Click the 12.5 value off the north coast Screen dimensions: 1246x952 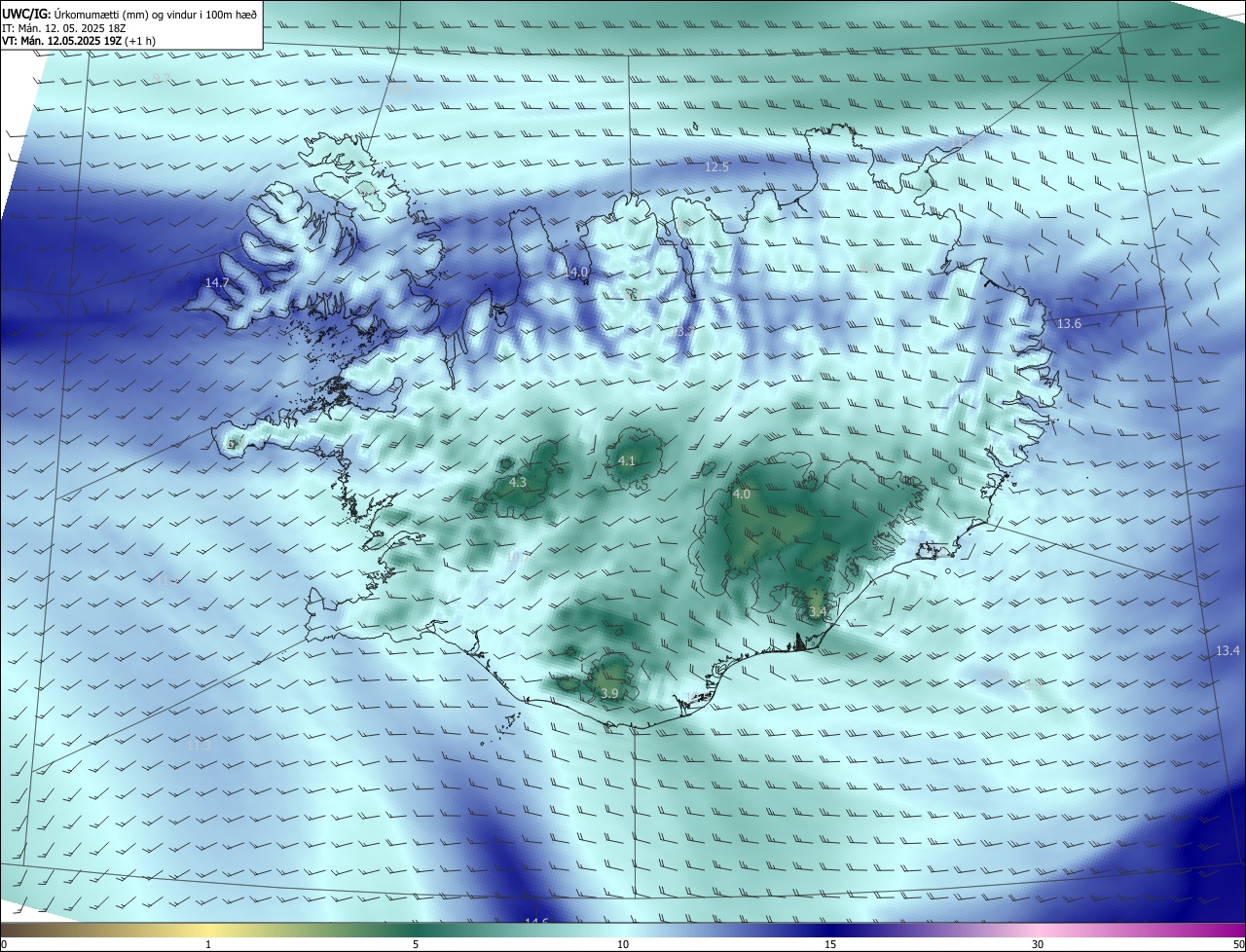pos(716,167)
